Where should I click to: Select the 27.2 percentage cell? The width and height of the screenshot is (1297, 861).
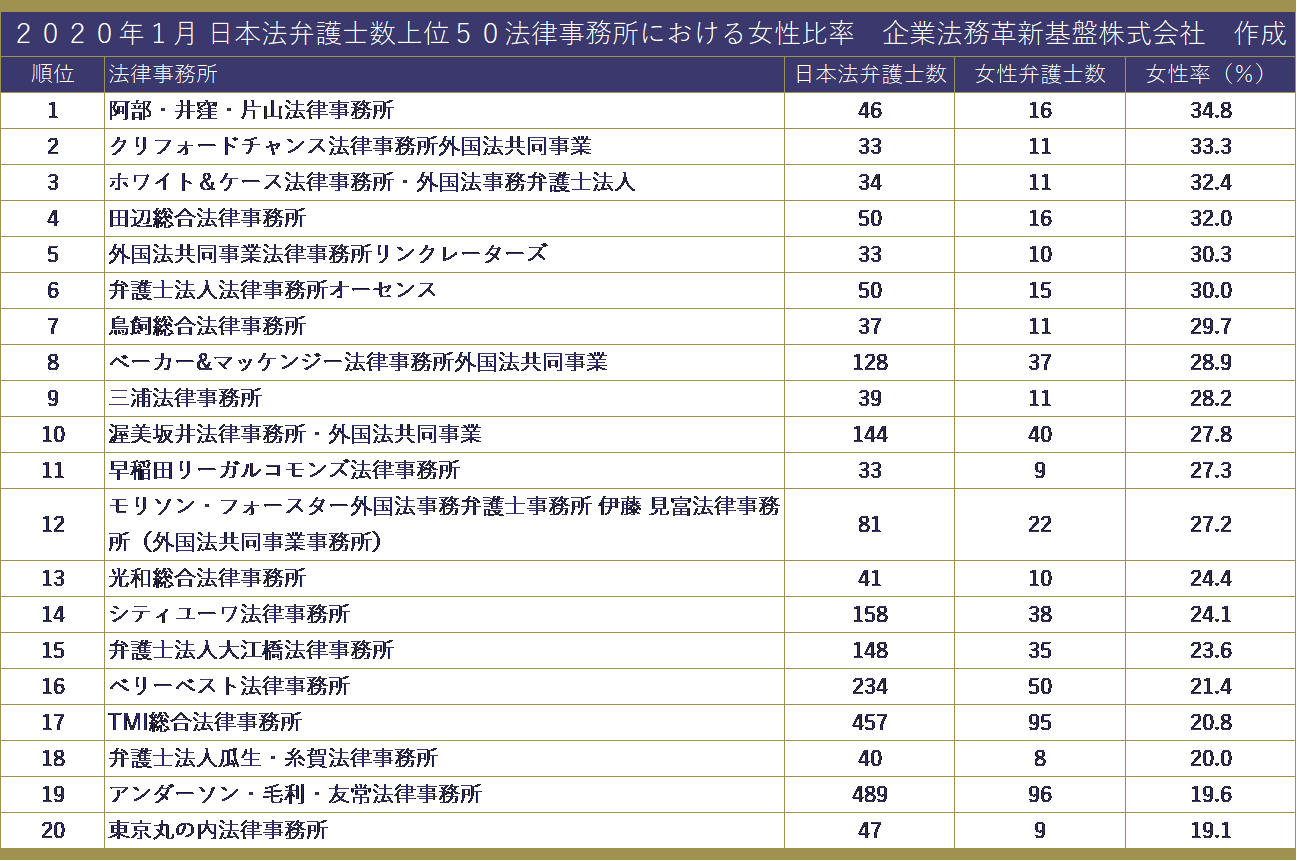(1211, 525)
